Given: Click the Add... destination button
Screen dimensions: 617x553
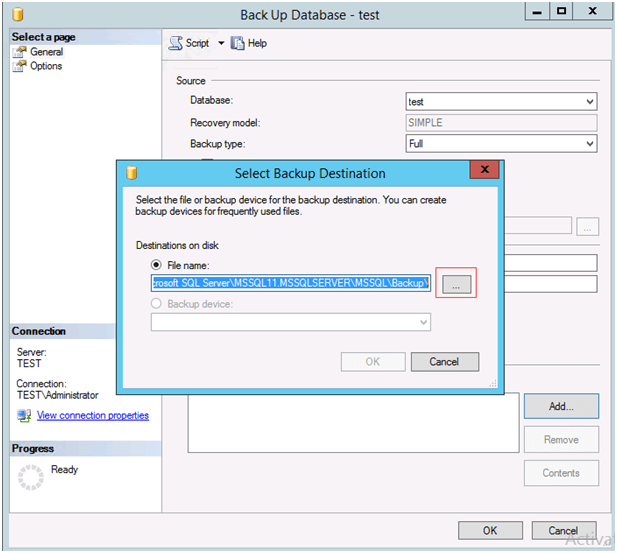Looking at the screenshot, I should pyautogui.click(x=561, y=406).
